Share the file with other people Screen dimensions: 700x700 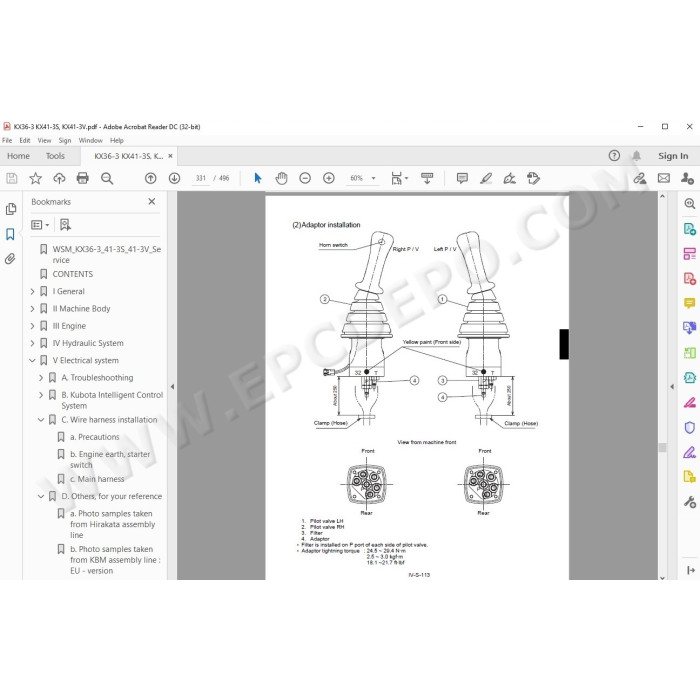click(687, 179)
